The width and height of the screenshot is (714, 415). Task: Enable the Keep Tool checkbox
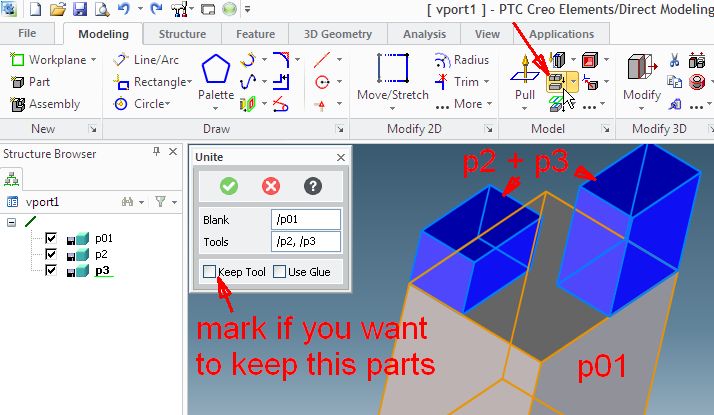click(x=209, y=272)
